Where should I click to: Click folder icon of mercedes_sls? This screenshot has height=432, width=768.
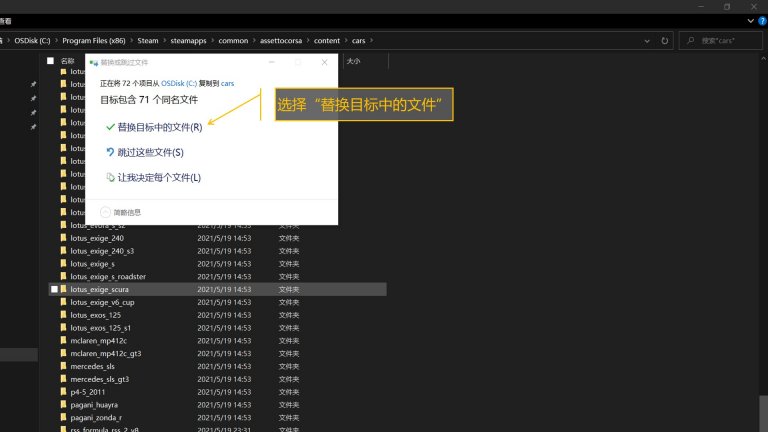[63, 365]
